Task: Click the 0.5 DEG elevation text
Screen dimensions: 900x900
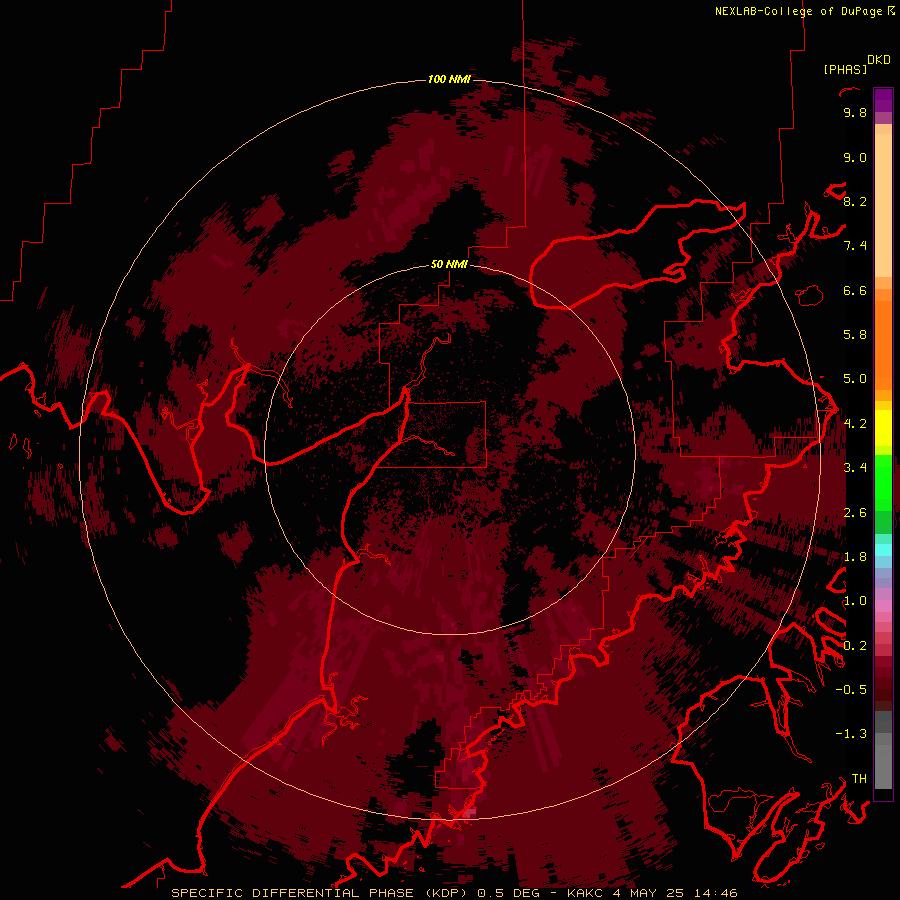Action: click(x=508, y=893)
